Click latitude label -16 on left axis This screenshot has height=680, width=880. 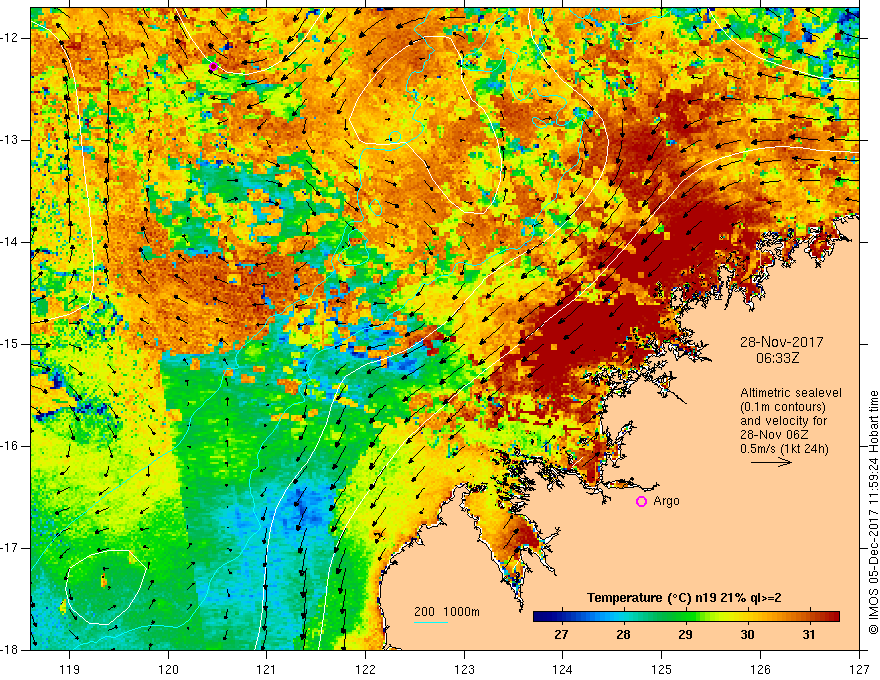coord(10,446)
